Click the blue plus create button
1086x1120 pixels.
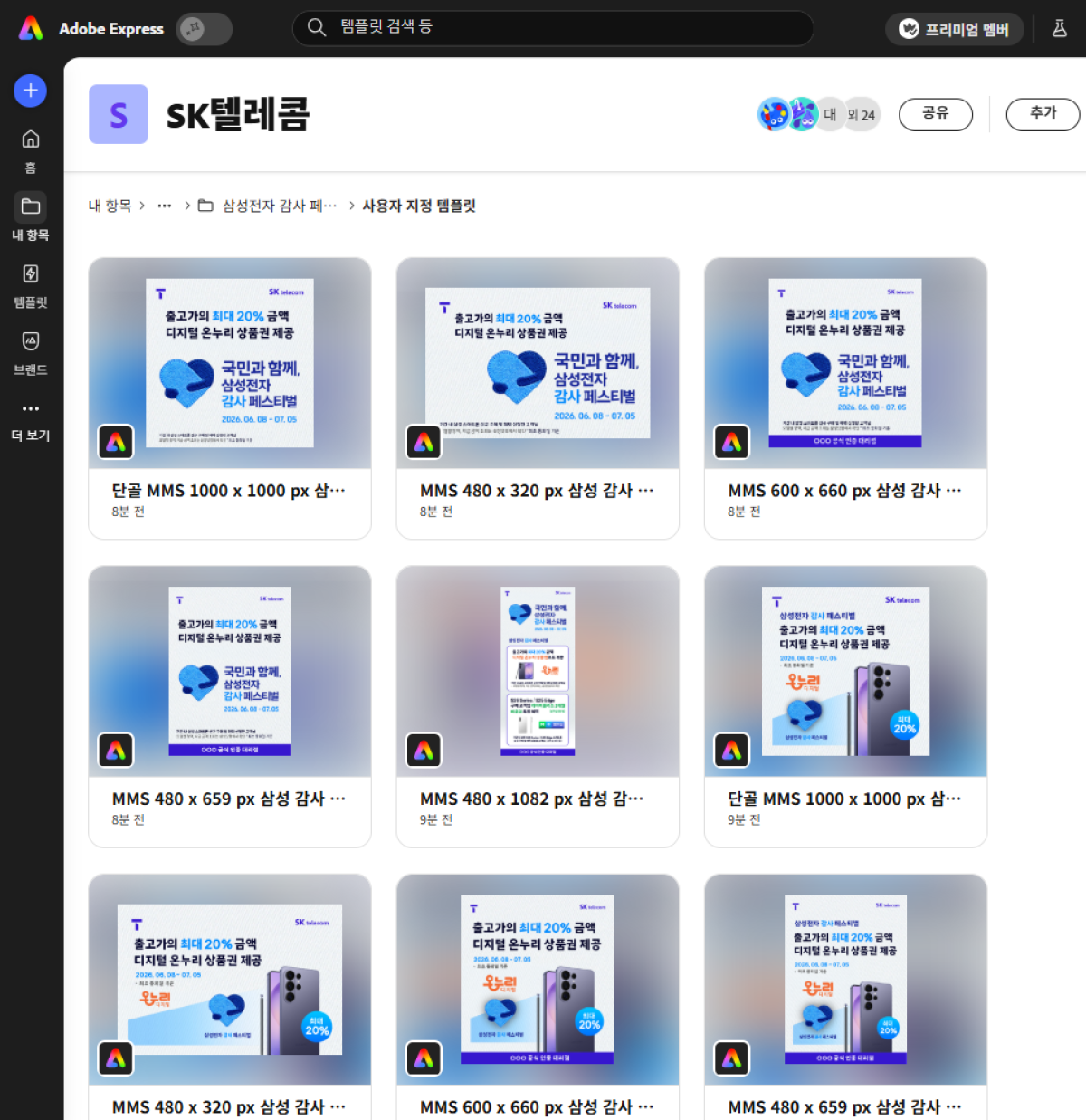31,91
